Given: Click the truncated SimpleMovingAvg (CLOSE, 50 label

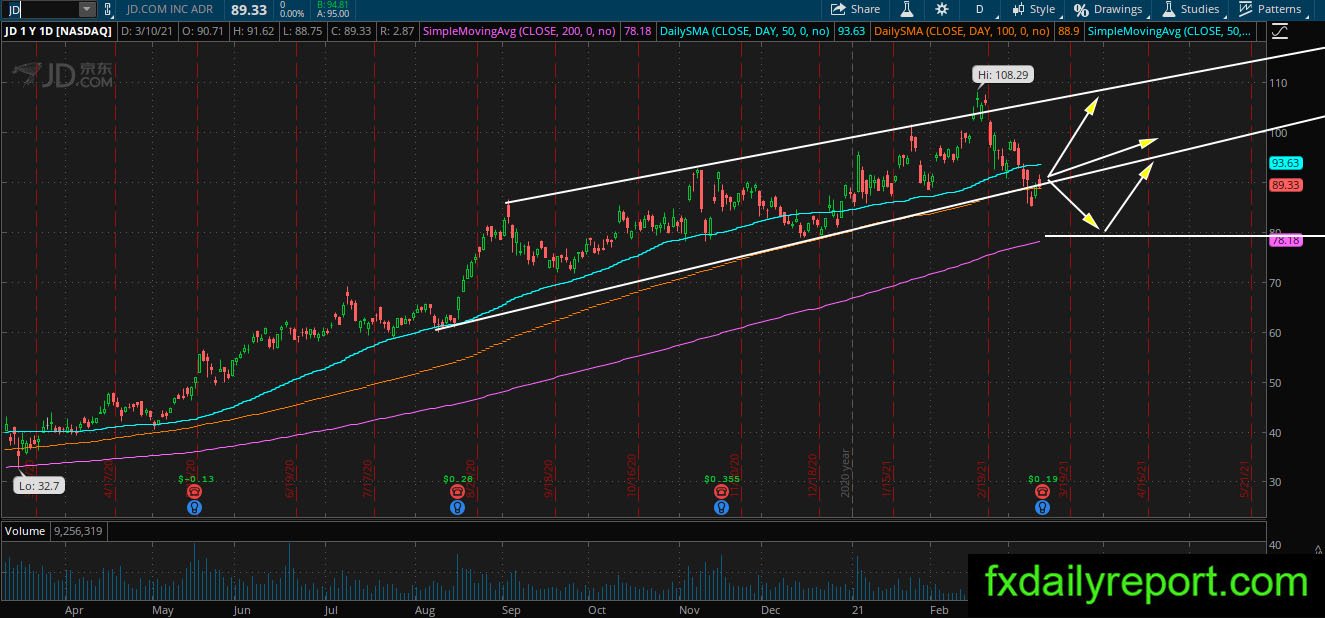Looking at the screenshot, I should [x=1170, y=32].
